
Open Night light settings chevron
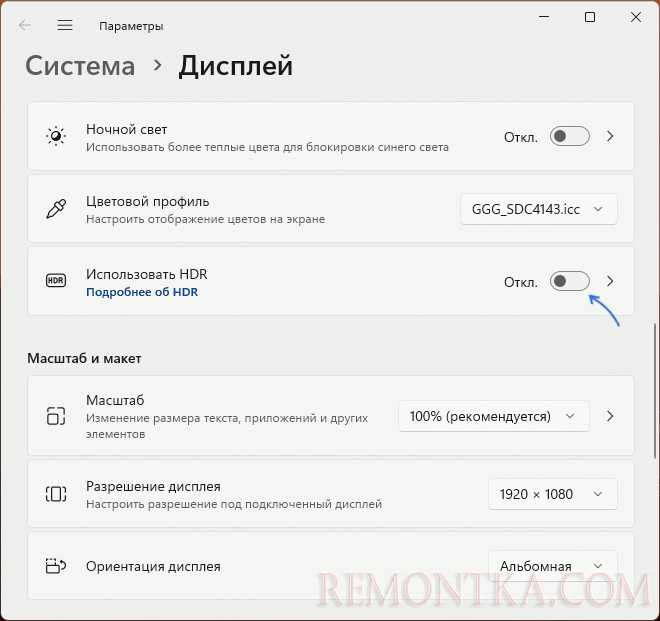[x=610, y=136]
